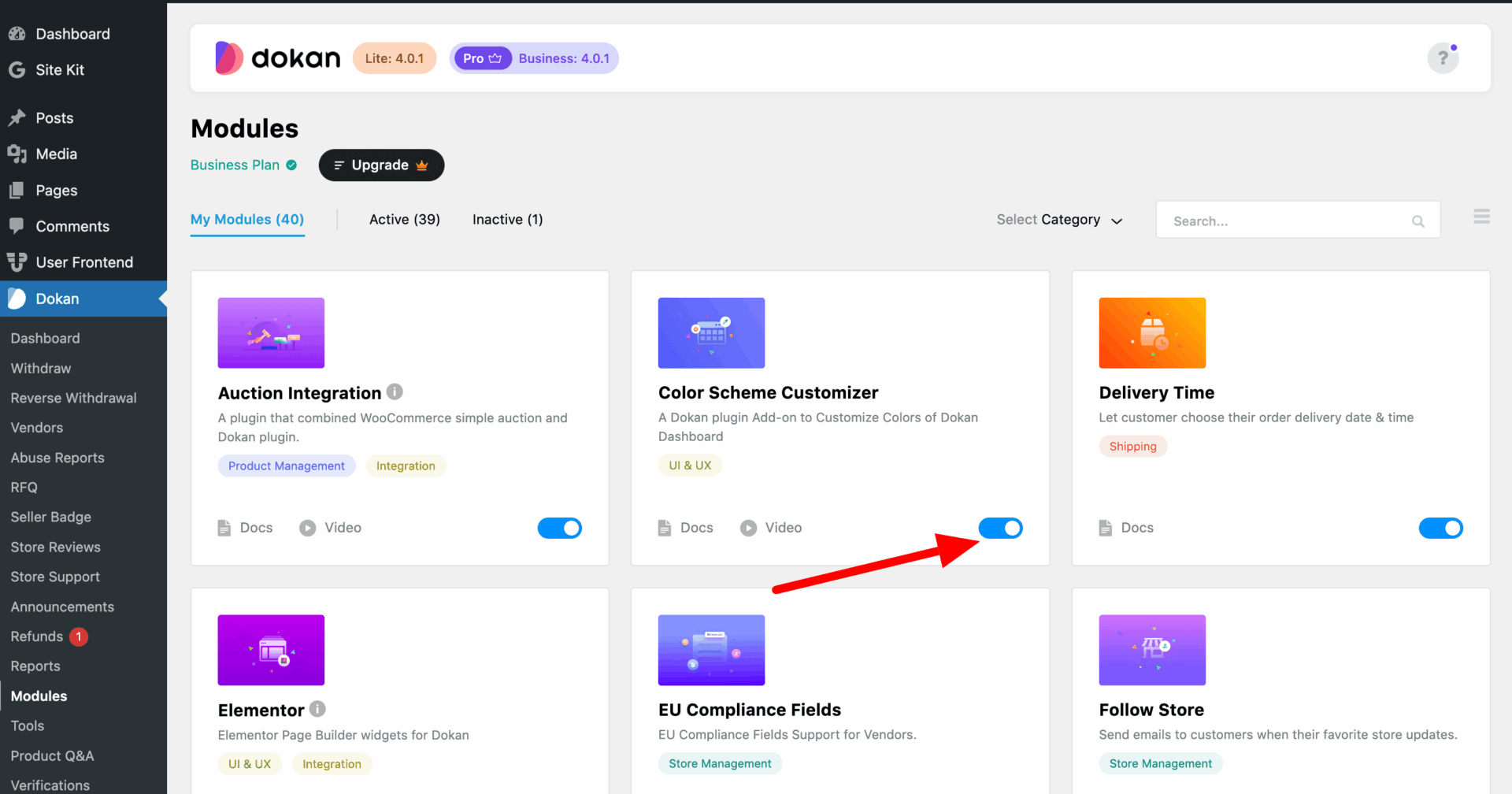Open the Delivery Time module thumbnail
This screenshot has width=1512, height=794.
[1152, 332]
